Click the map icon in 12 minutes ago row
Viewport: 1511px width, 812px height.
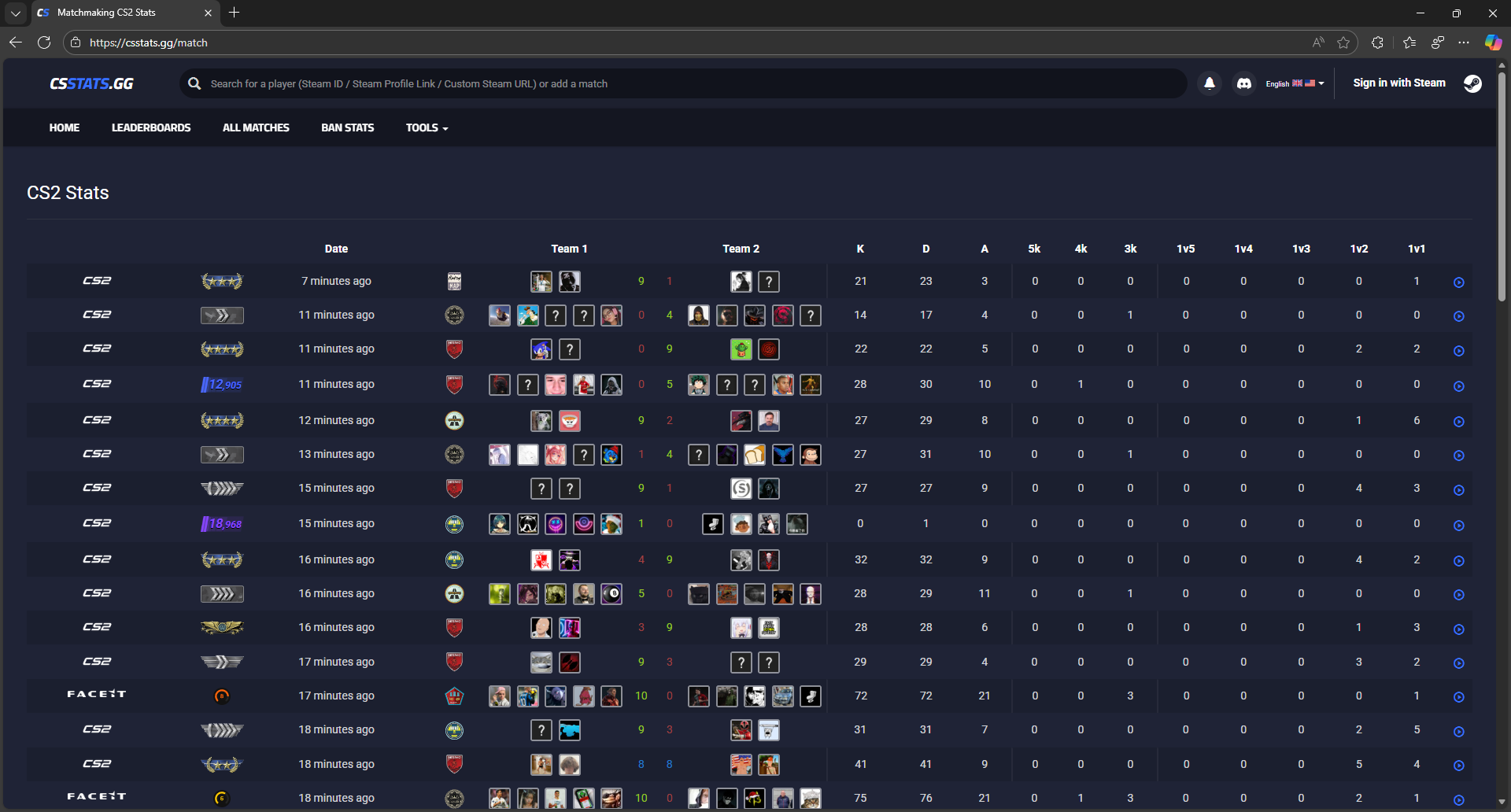(x=454, y=420)
